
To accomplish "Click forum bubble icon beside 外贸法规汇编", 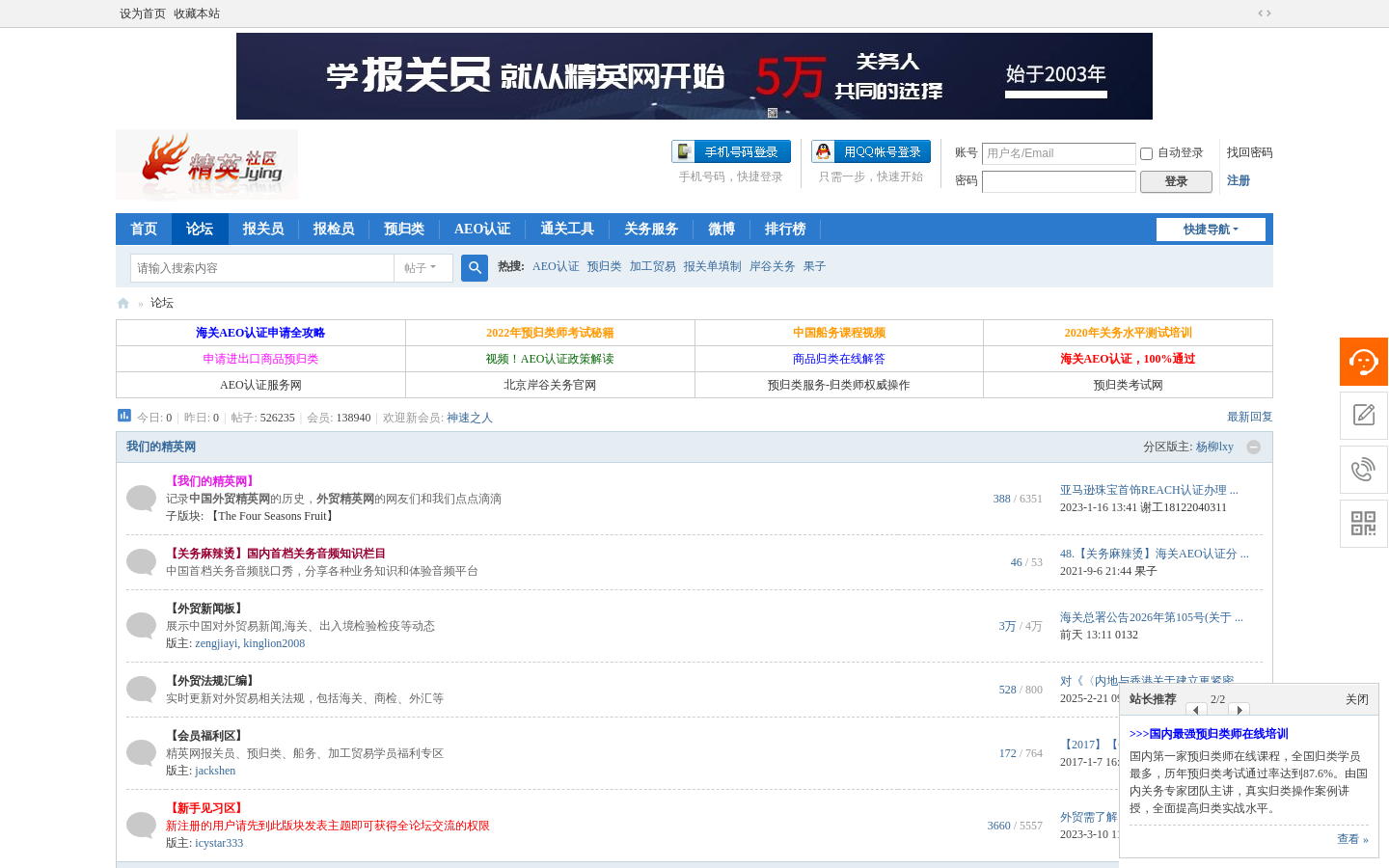I will click(141, 690).
